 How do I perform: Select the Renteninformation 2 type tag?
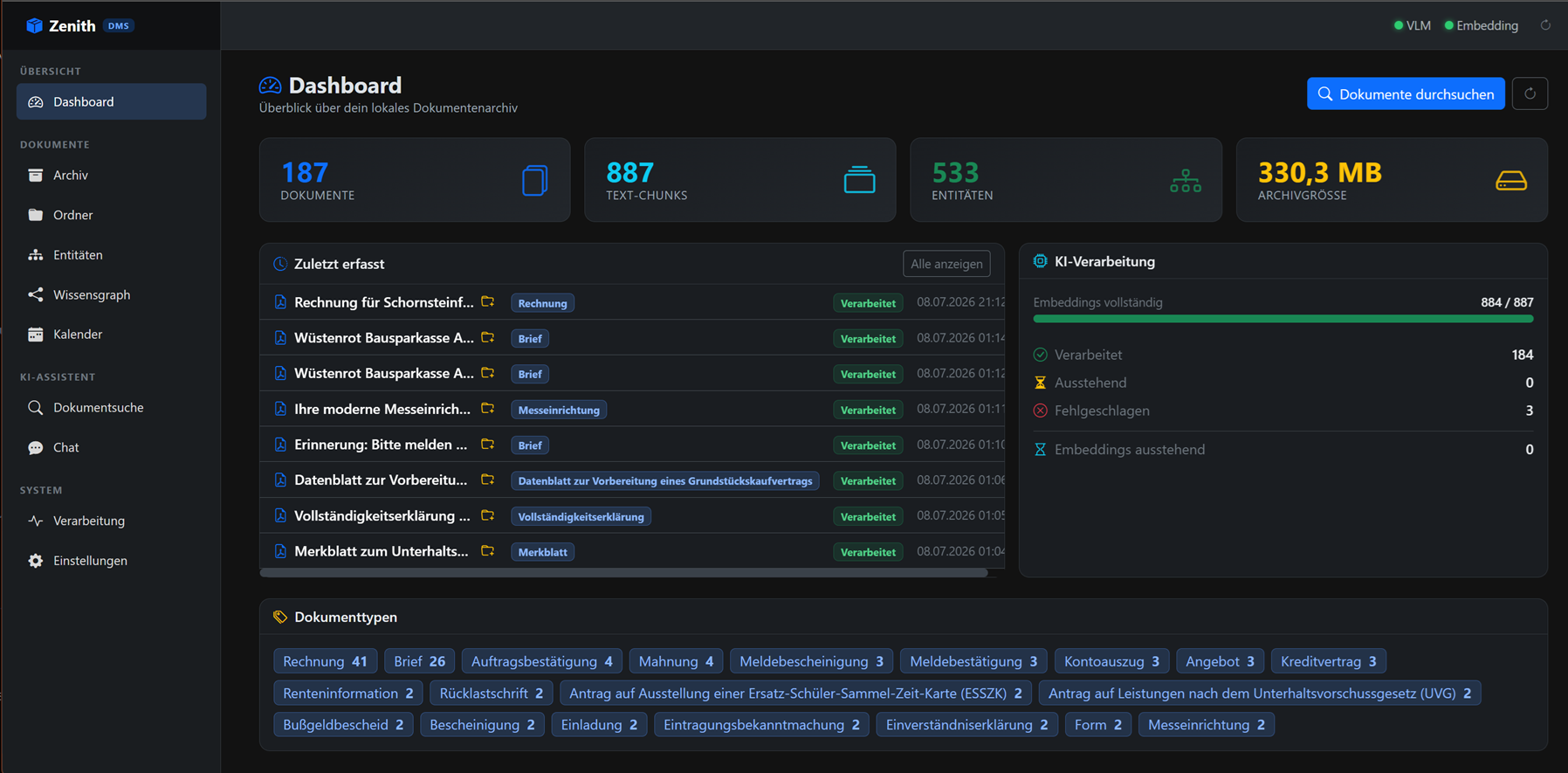pos(348,693)
